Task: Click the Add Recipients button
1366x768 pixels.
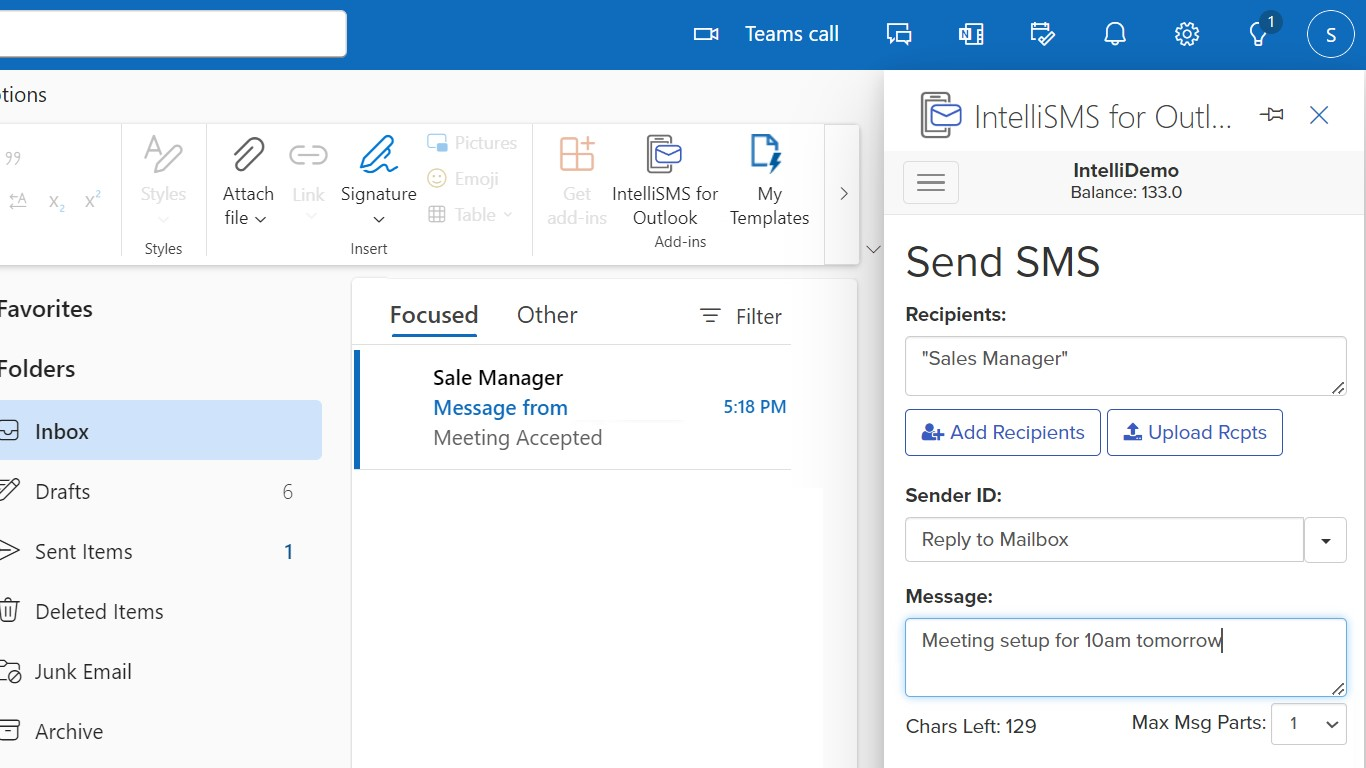Action: click(1002, 432)
